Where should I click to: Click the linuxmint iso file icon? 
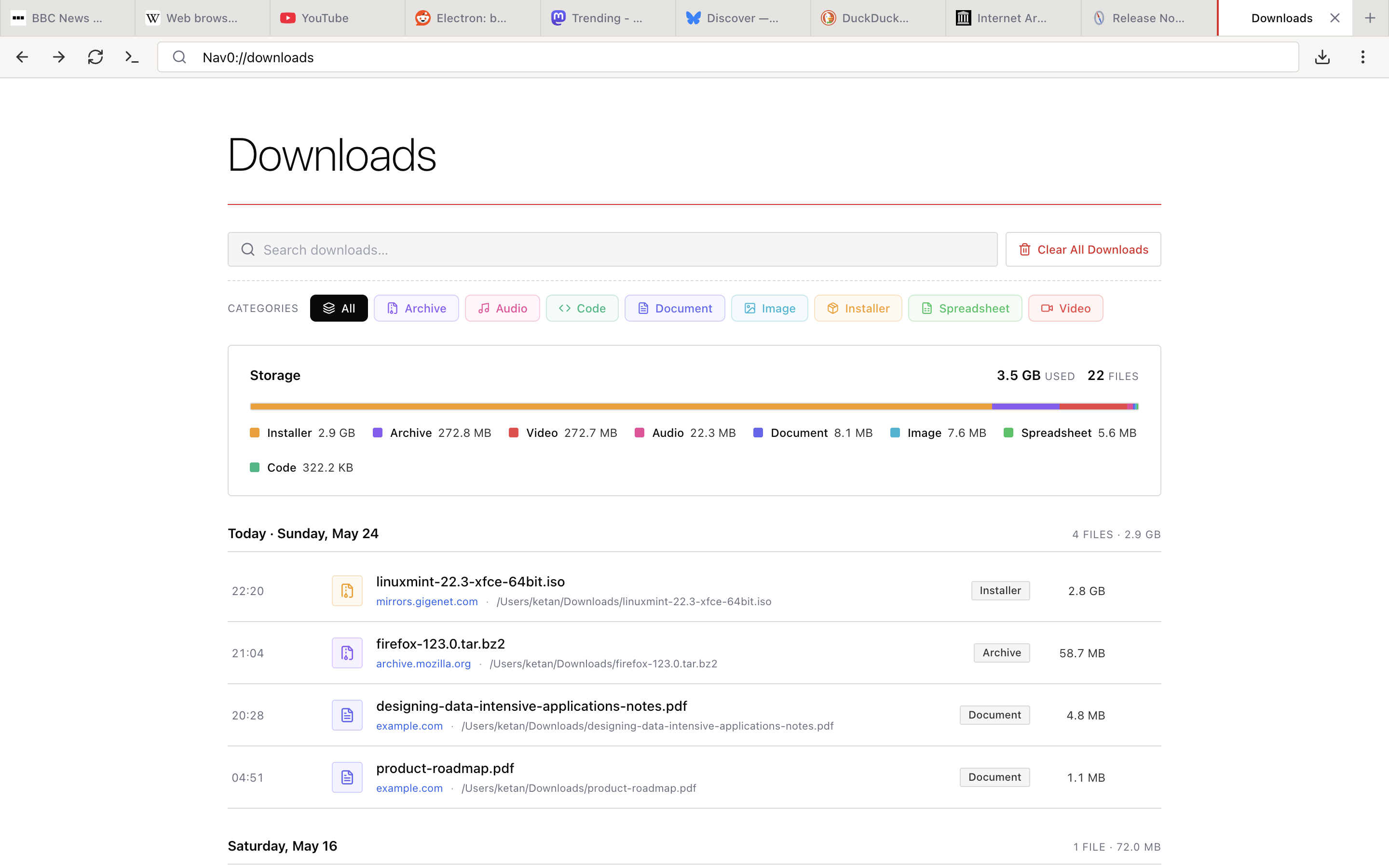(347, 591)
